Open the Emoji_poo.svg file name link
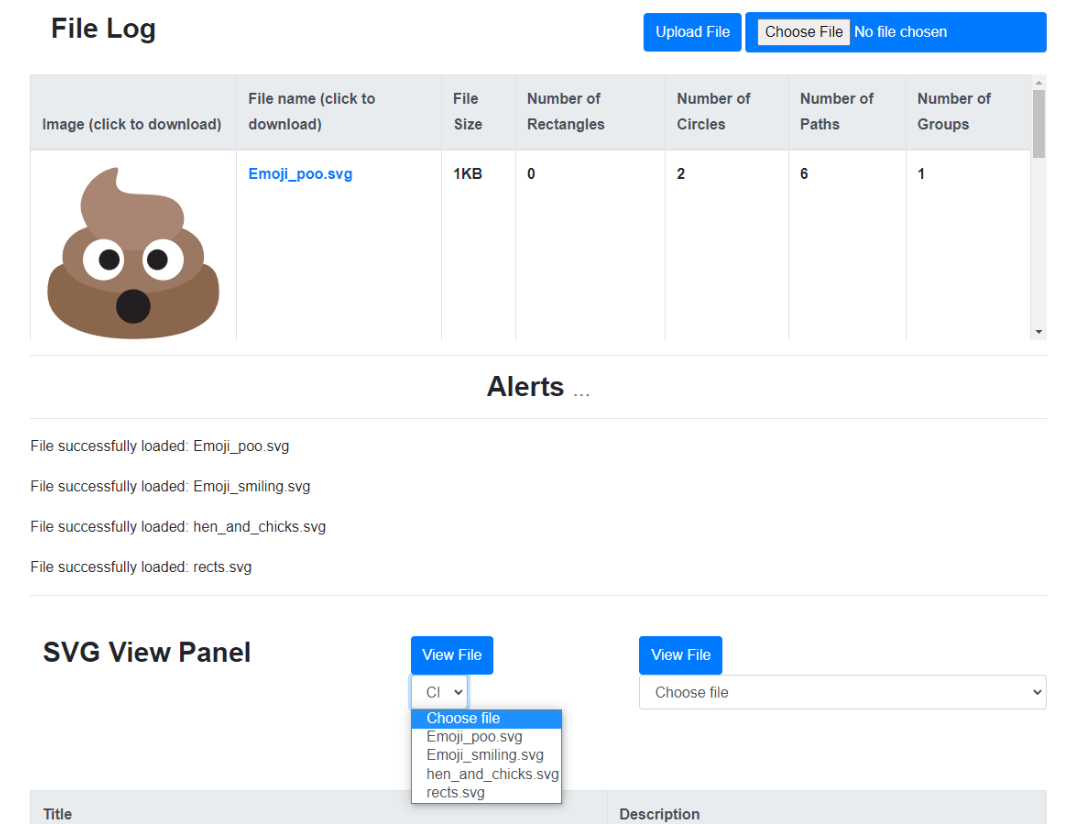Screen dimensions: 1089x824 tap(300, 174)
